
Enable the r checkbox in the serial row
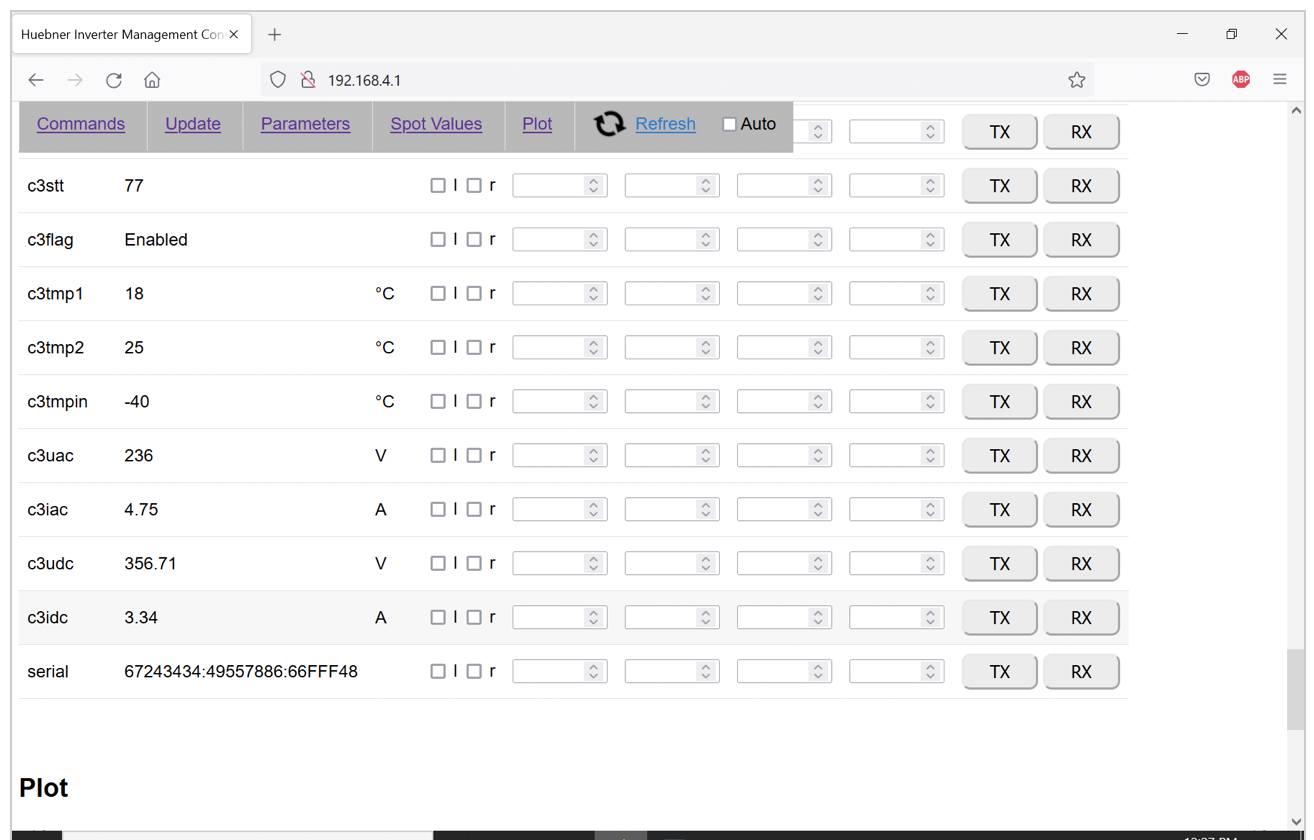(x=474, y=671)
